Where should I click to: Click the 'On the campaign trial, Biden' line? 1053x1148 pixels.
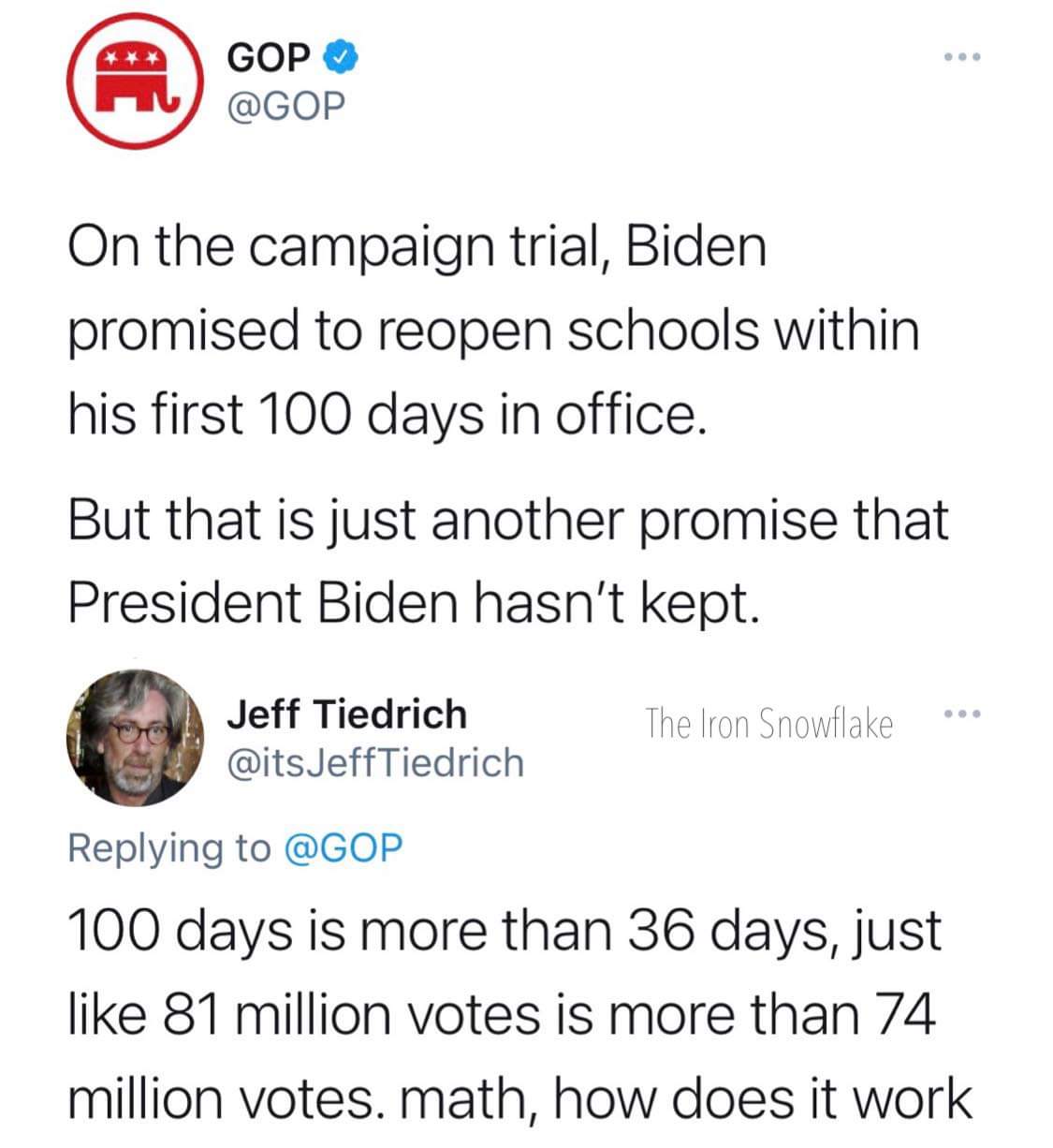tap(417, 247)
